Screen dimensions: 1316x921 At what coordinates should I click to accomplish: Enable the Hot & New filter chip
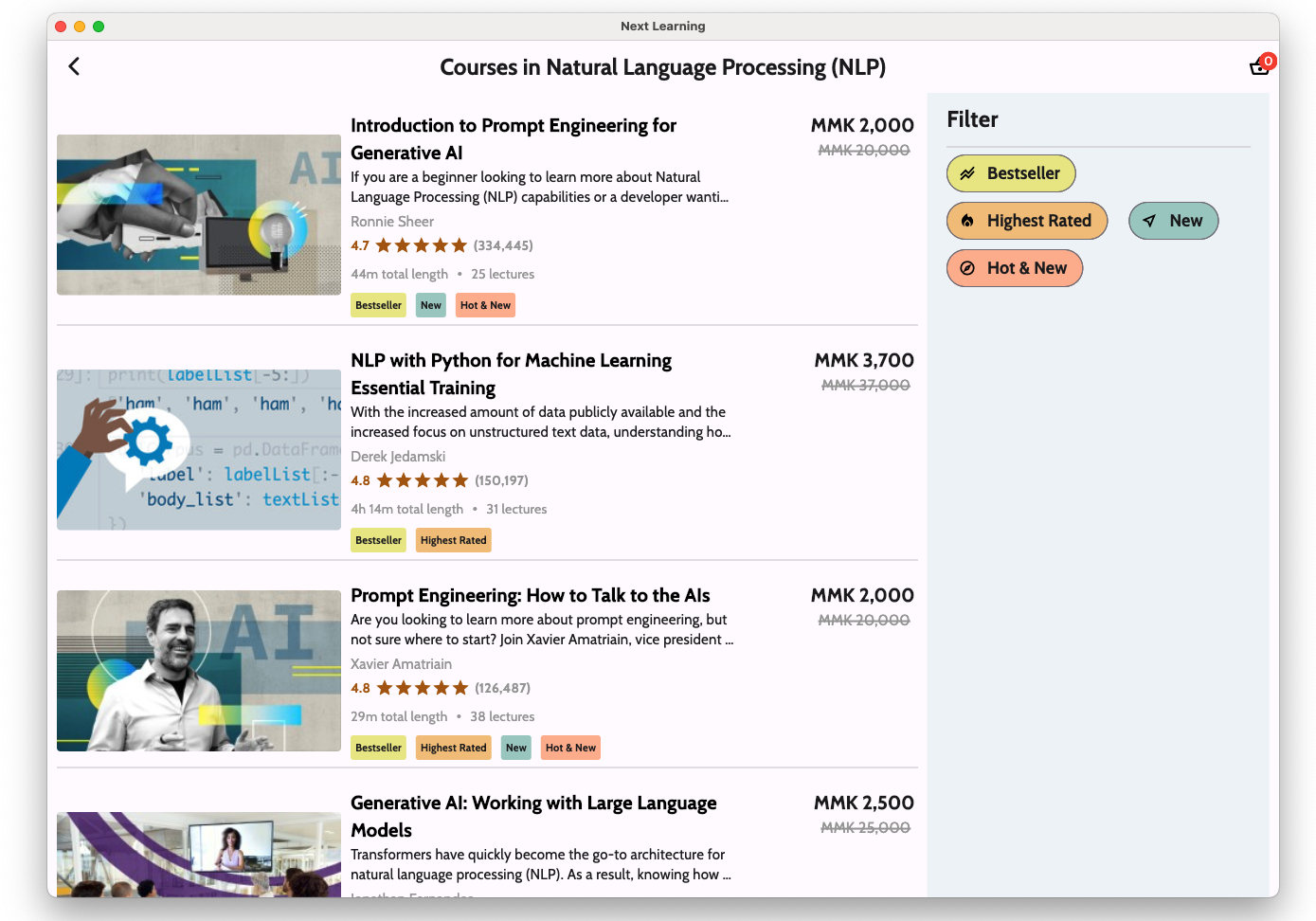coord(1014,268)
